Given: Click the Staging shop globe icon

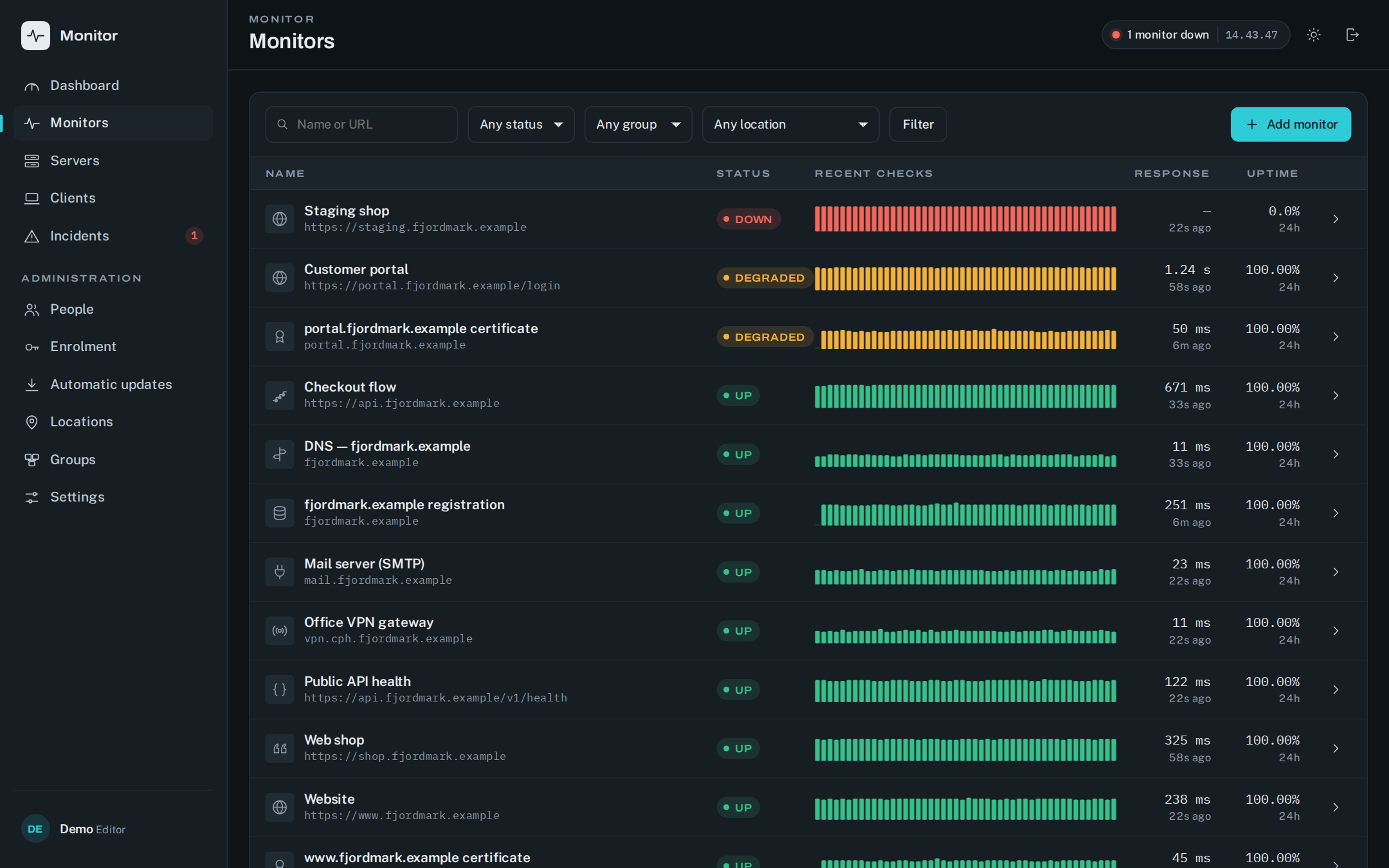Looking at the screenshot, I should [x=280, y=219].
